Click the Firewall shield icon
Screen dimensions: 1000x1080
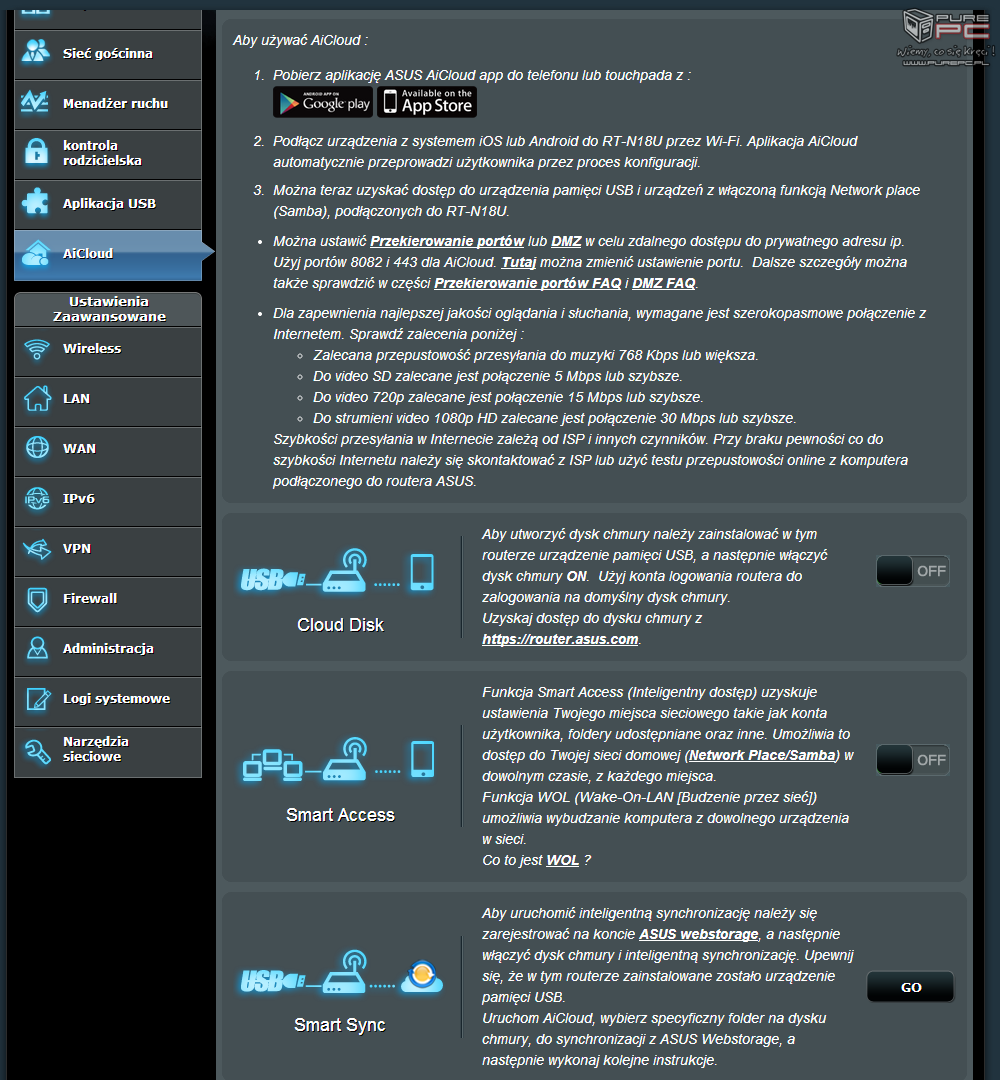tap(37, 599)
